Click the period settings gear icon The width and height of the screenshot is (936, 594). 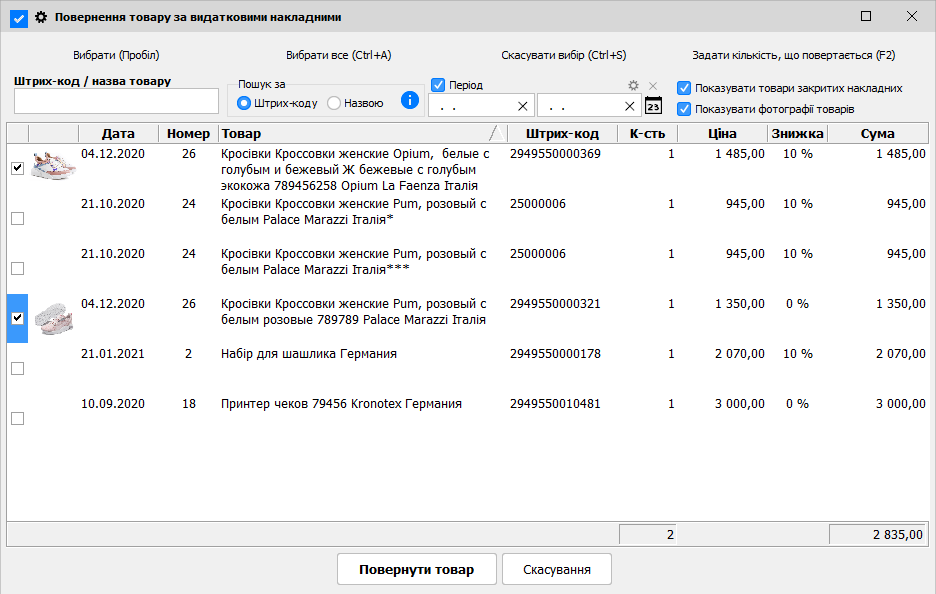point(633,86)
